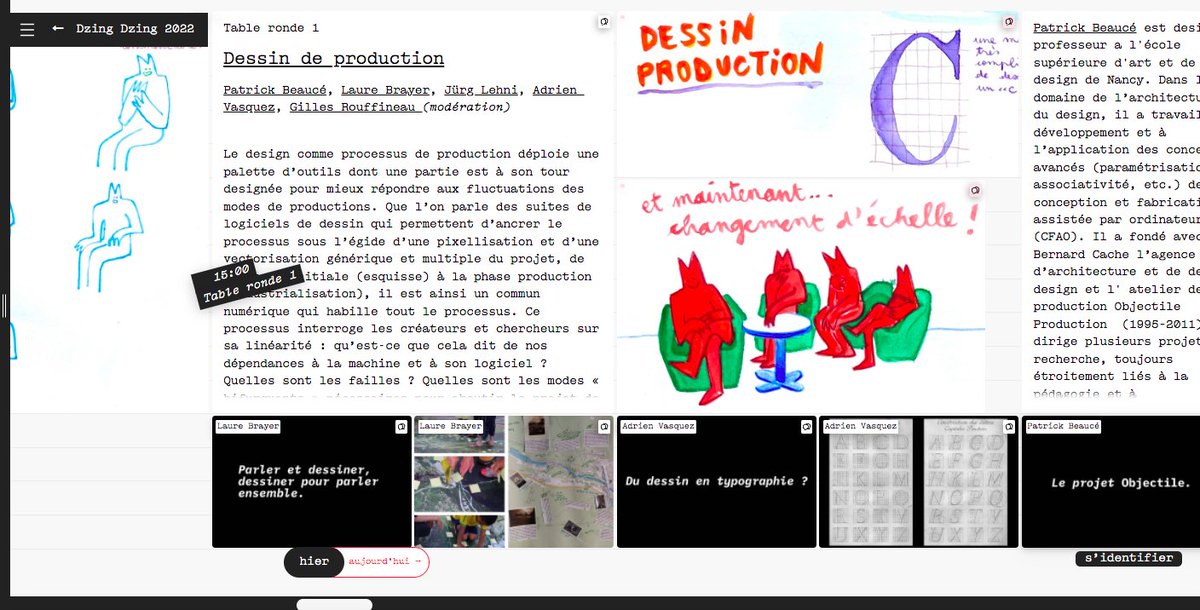Go to Dzing Dzing 2022 home

tap(135, 30)
